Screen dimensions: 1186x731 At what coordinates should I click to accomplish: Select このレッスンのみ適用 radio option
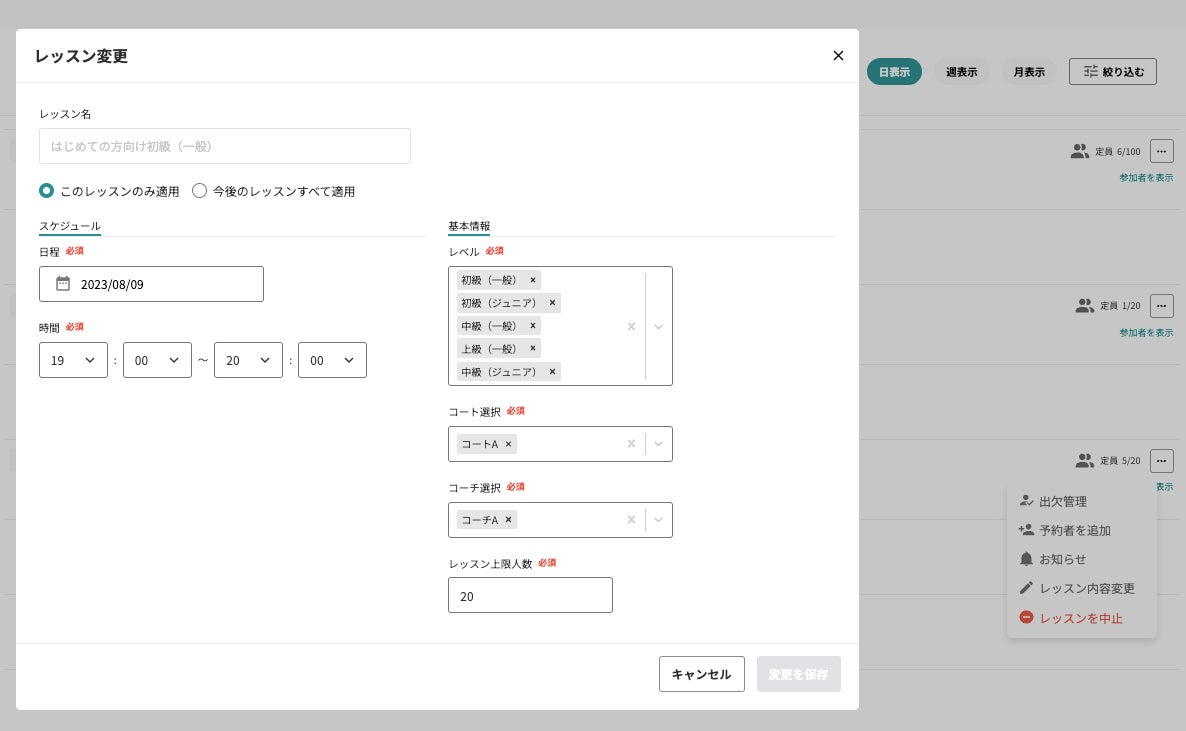(46, 191)
